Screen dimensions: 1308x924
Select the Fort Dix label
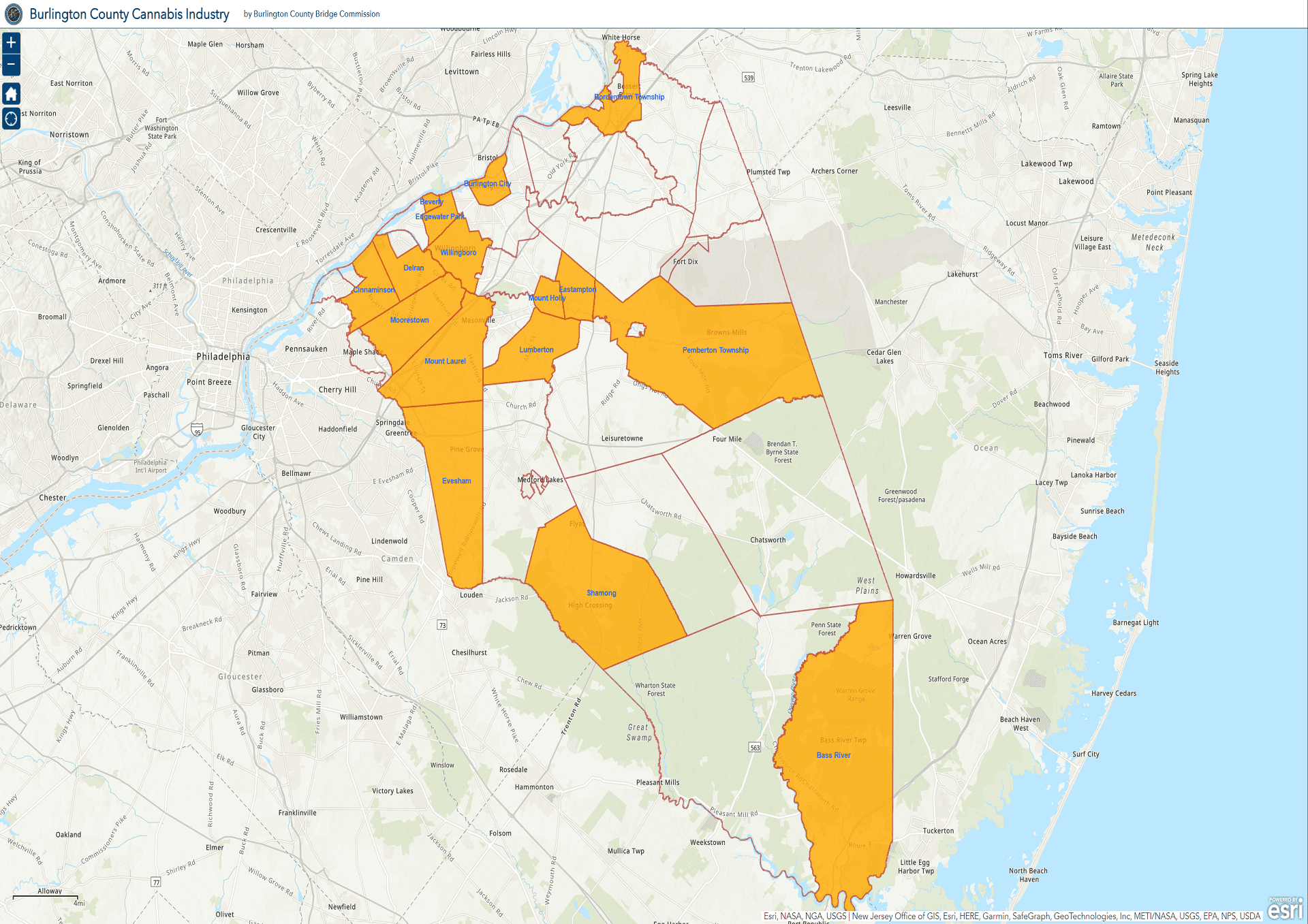(685, 261)
